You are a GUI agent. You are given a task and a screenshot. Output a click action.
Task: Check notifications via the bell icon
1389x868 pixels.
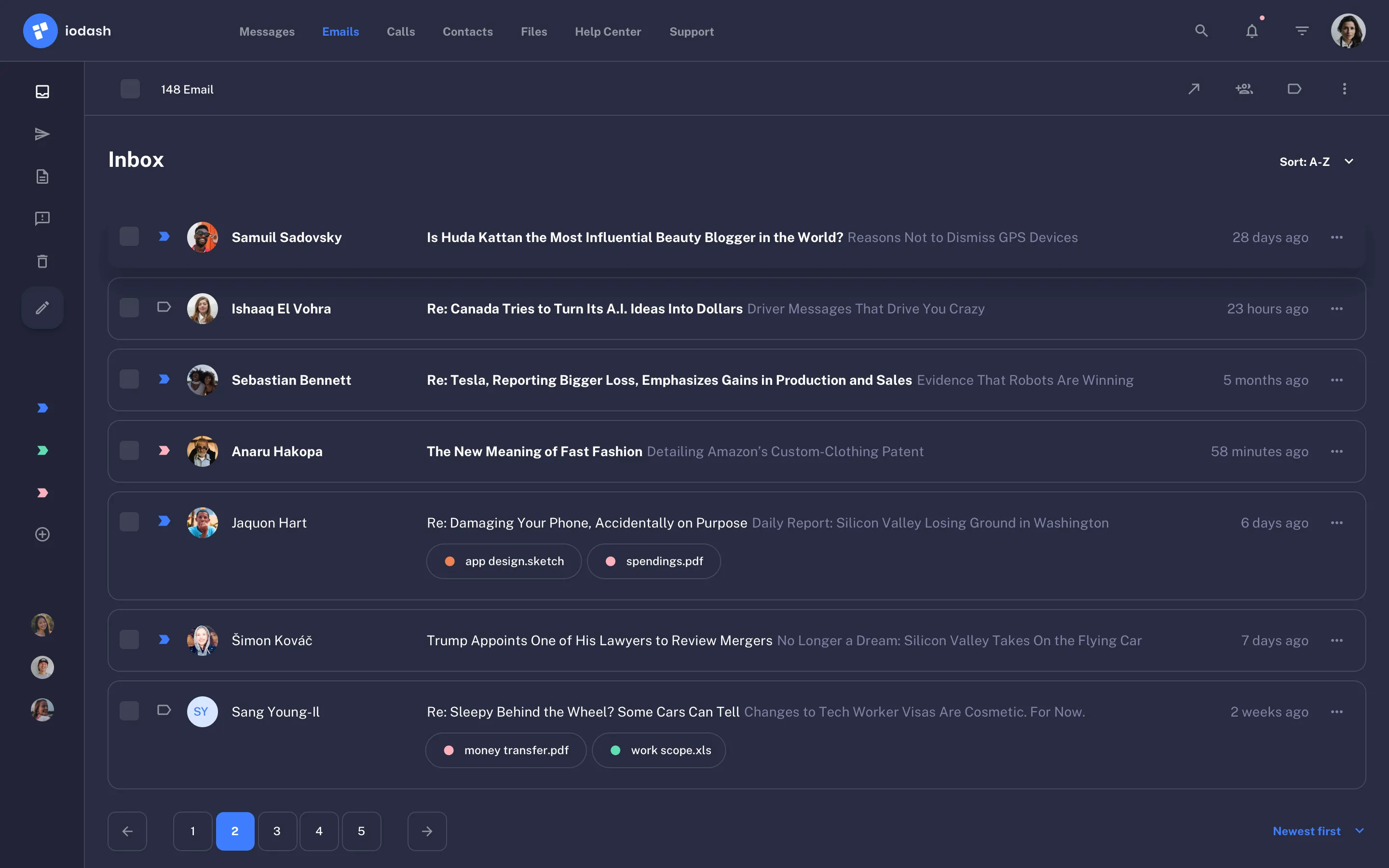[x=1251, y=30]
